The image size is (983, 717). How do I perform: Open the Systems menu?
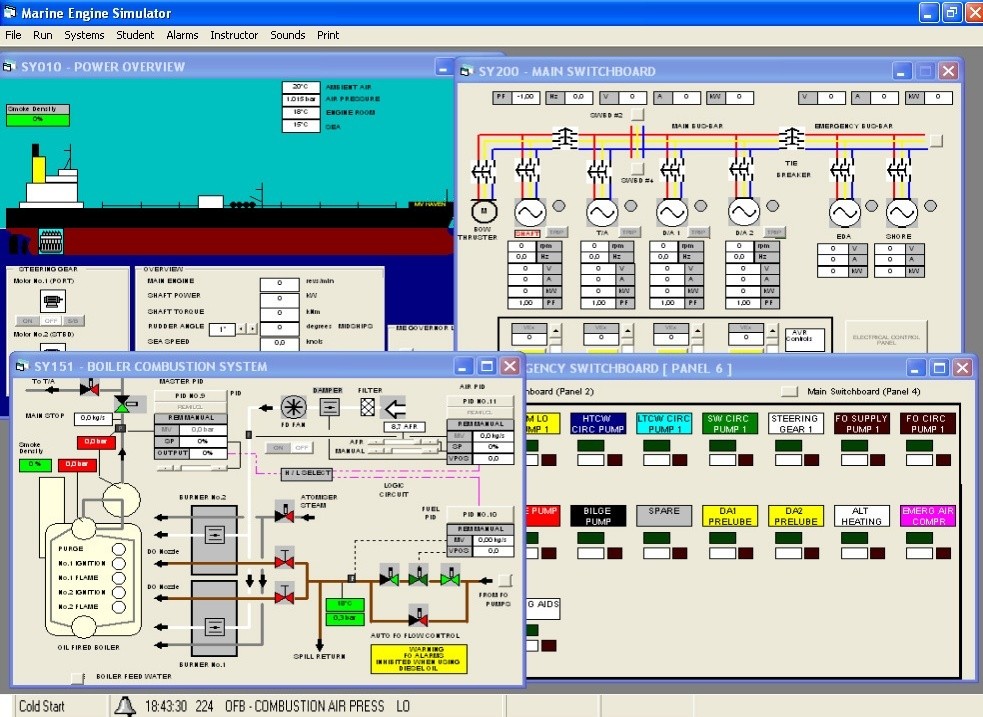84,35
